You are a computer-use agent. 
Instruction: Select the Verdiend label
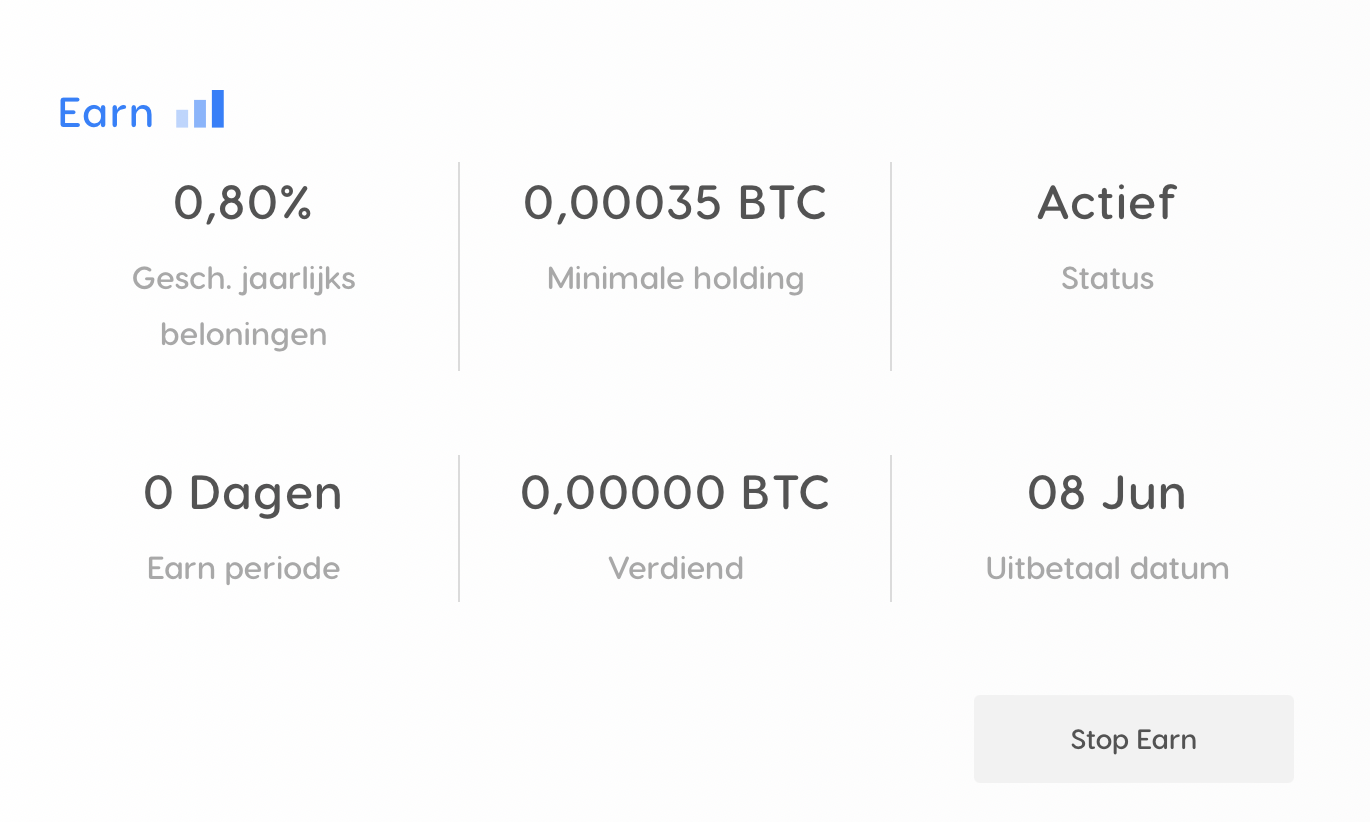[x=676, y=568]
